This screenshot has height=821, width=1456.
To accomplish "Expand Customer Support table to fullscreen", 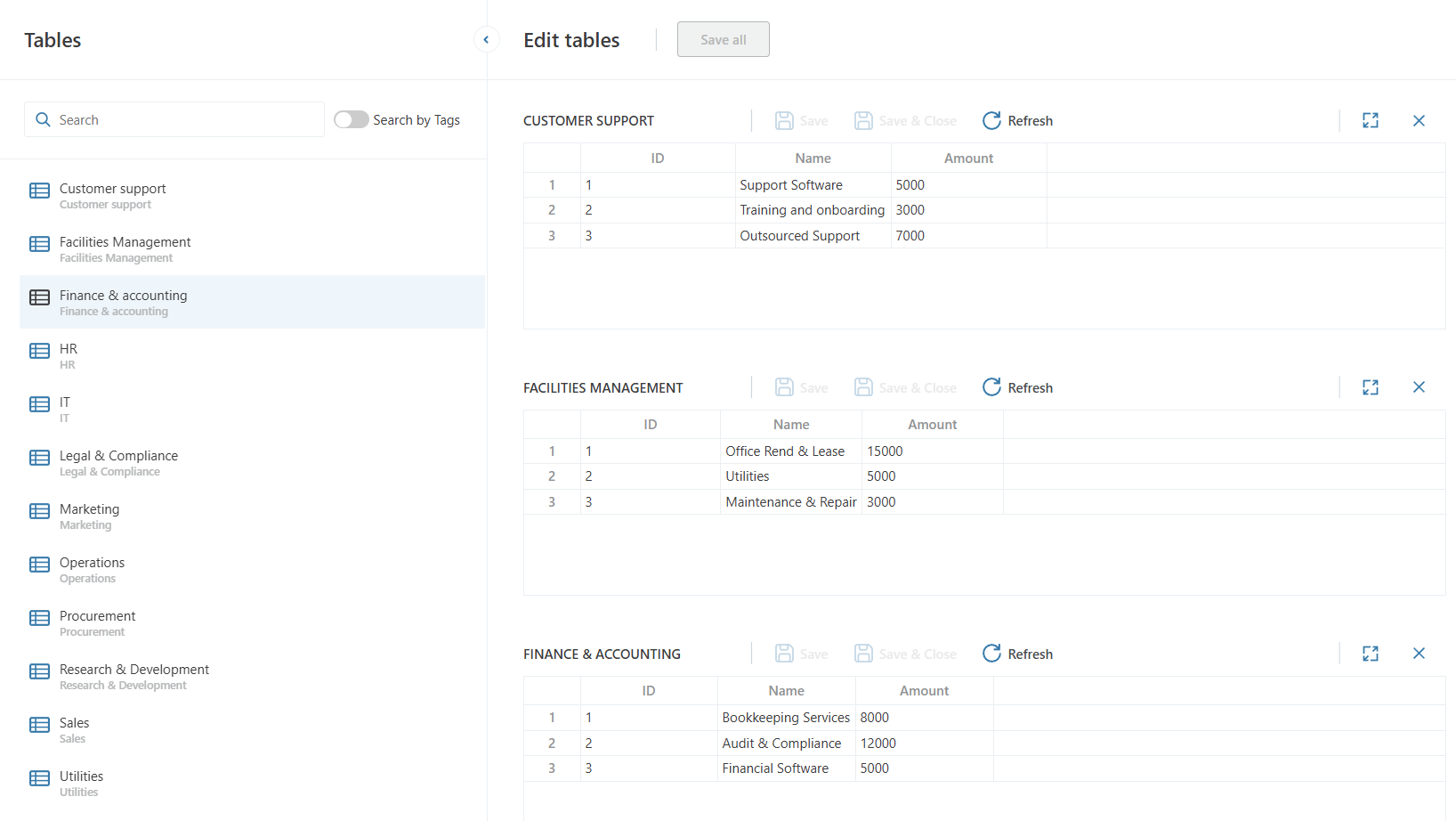I will (1370, 121).
